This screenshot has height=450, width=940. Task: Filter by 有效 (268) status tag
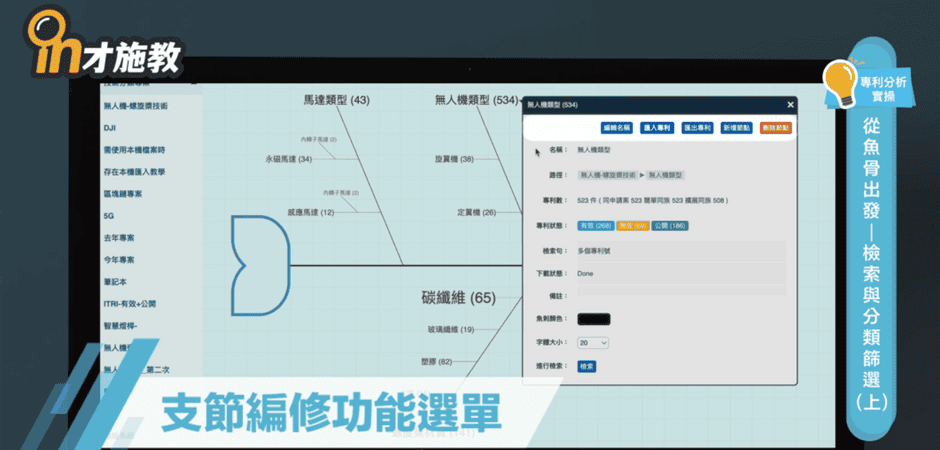(x=596, y=226)
